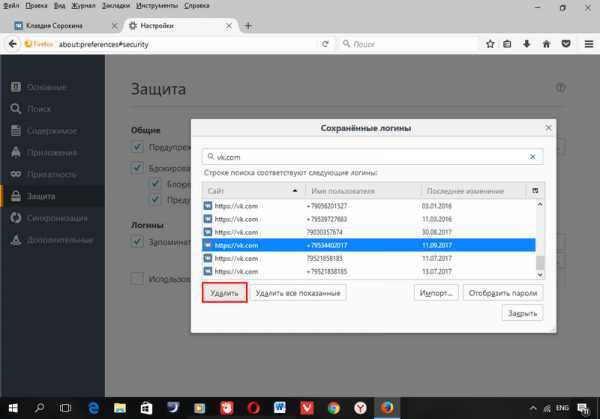Click Отобразить пароли button
Image resolution: width=600 pixels, height=419 pixels.
503,293
